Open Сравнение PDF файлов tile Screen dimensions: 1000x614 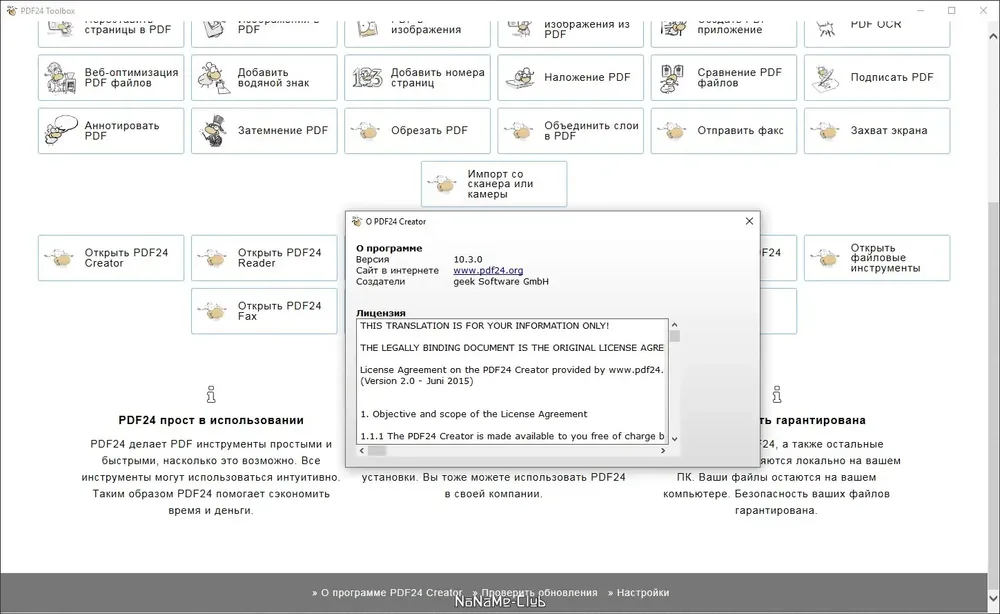point(723,78)
